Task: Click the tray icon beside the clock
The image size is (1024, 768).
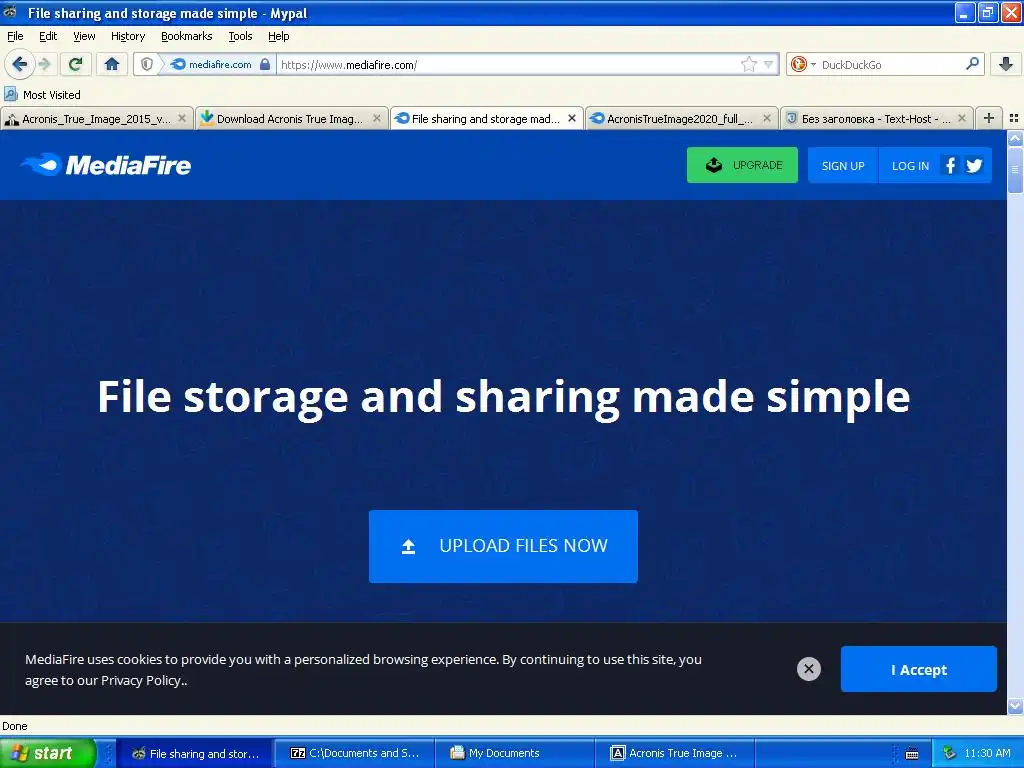Action: 949,753
